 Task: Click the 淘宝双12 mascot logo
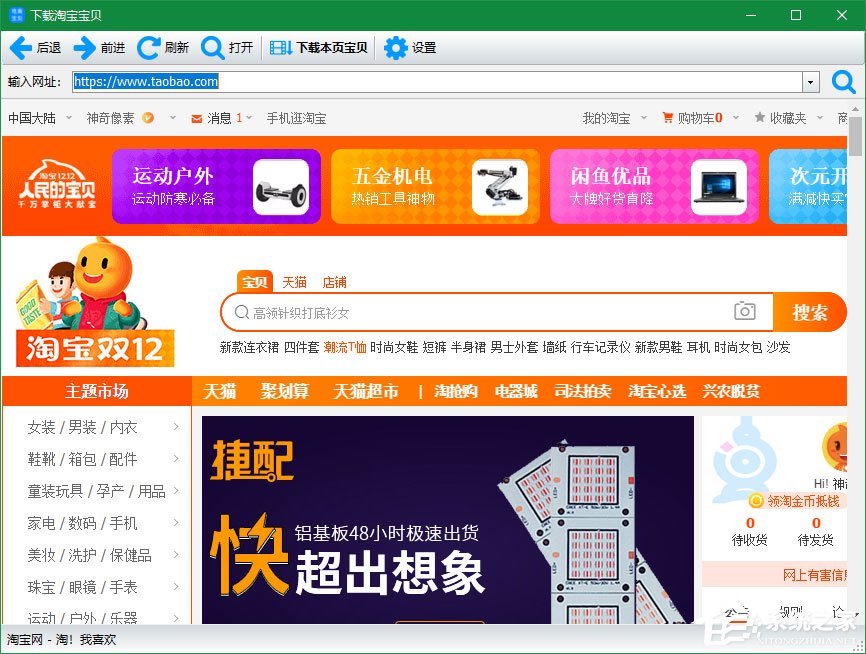pos(95,302)
